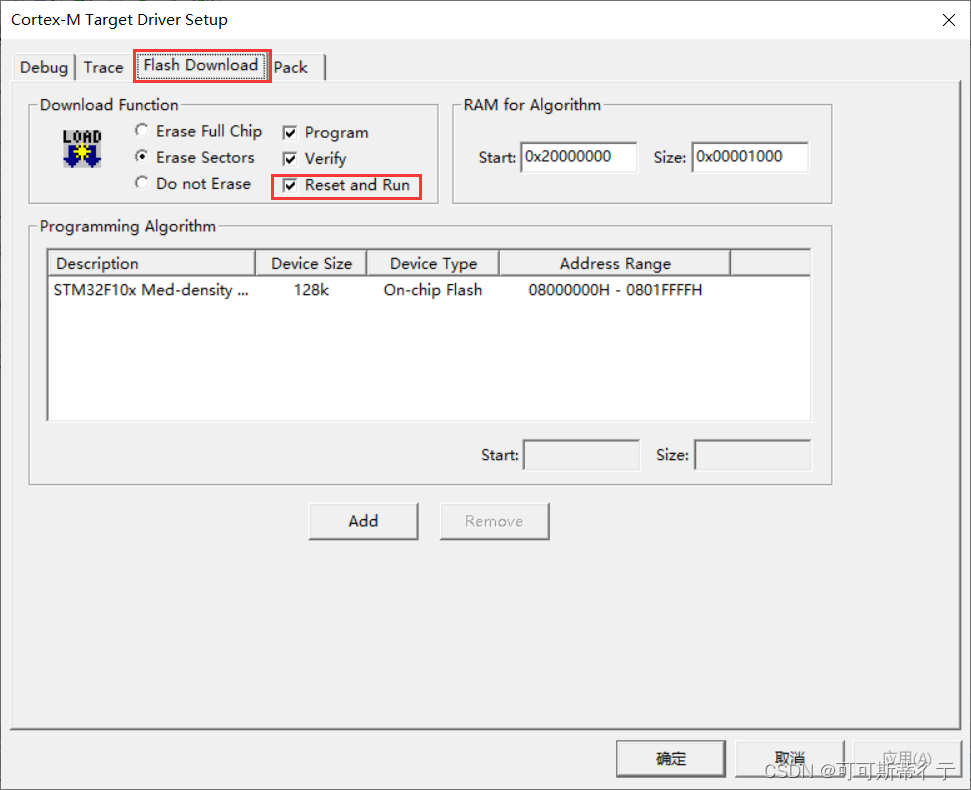Click the RAM for Algorithm Start field
Viewport: 971px width, 790px height.
pos(579,157)
